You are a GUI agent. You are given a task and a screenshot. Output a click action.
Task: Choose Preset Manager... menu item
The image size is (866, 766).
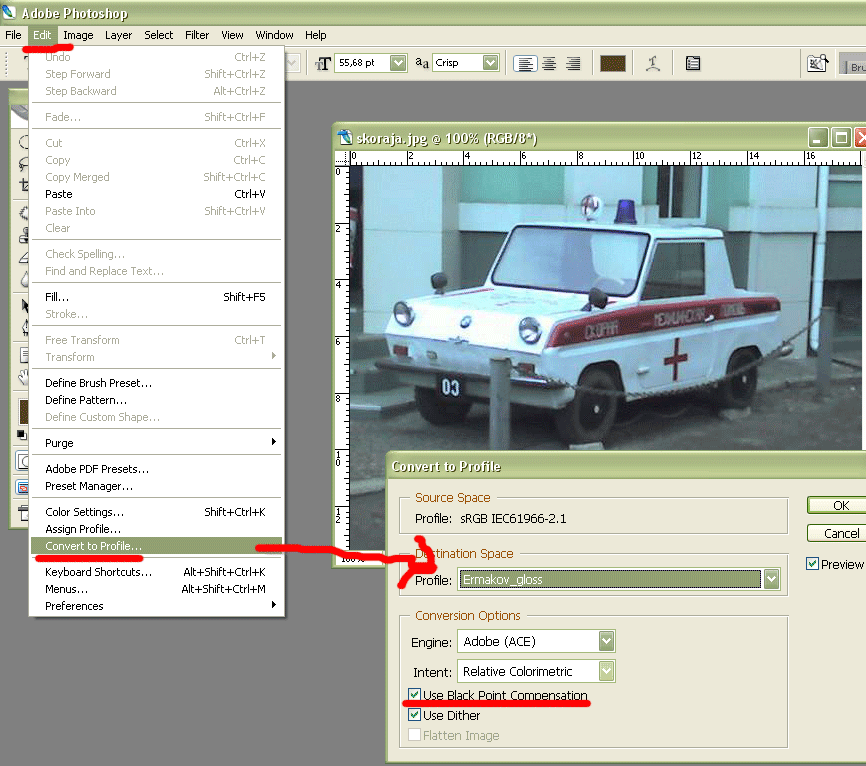coord(156,486)
